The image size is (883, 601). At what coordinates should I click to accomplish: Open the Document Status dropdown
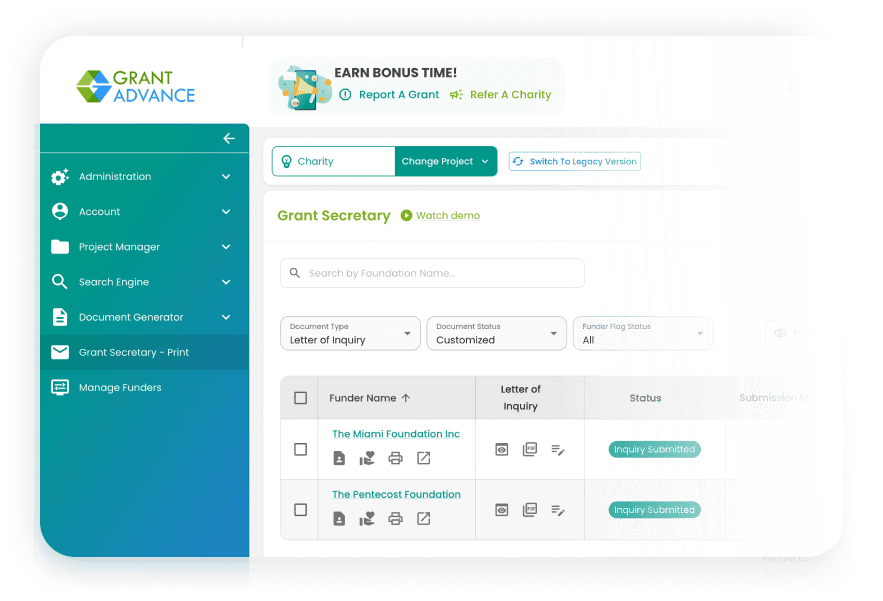pos(497,333)
